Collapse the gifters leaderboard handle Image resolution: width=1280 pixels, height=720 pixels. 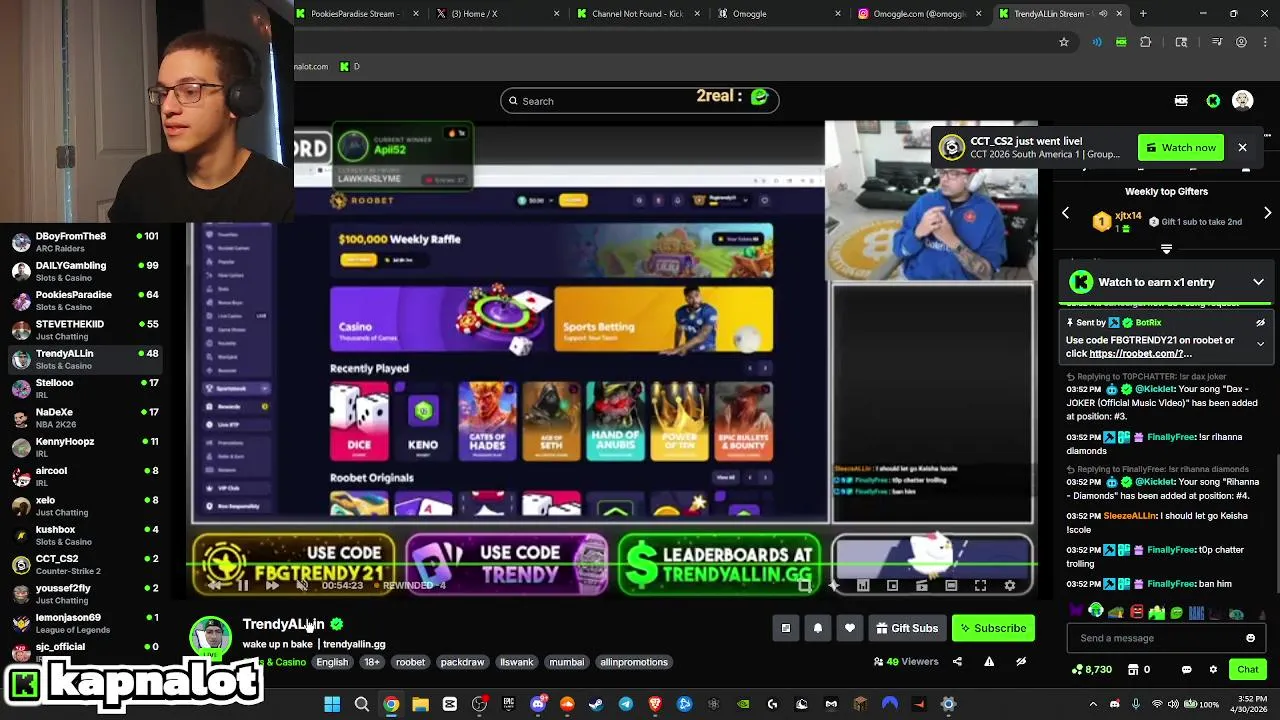(1166, 248)
